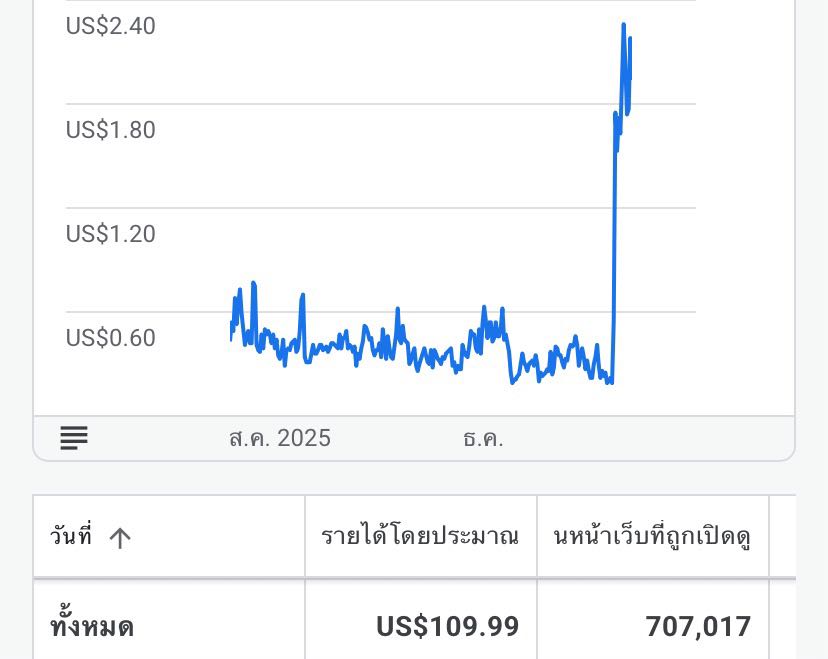The height and width of the screenshot is (659, 828).
Task: Click the 707,017 page views total
Action: [x=698, y=627]
